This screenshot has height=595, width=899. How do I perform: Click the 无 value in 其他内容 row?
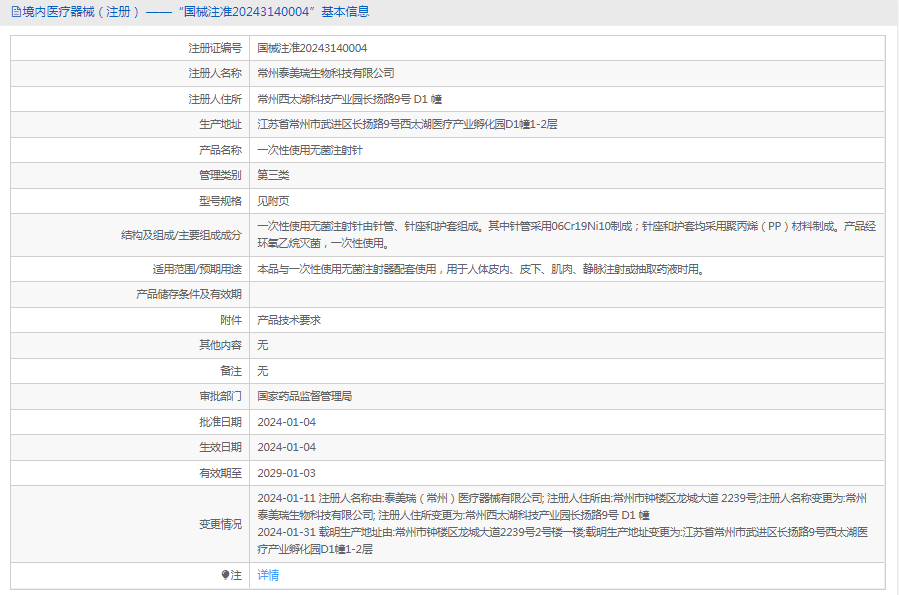(x=263, y=346)
